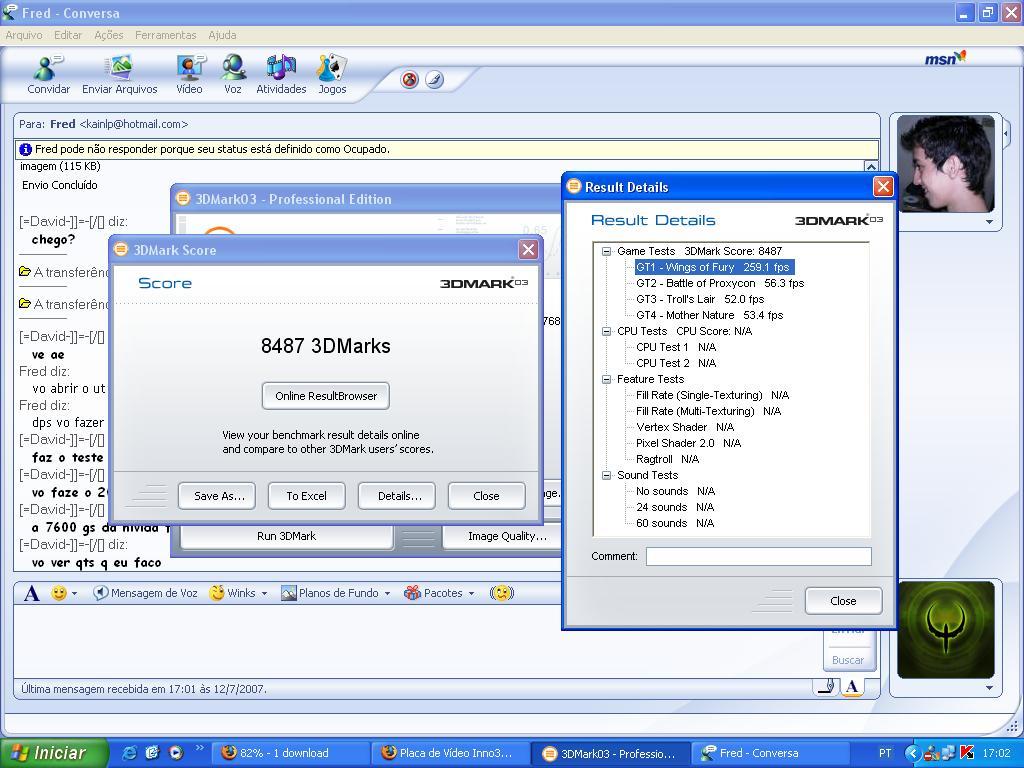The image size is (1024, 768).
Task: Switch to text typing tab icon
Action: pyautogui.click(x=852, y=686)
